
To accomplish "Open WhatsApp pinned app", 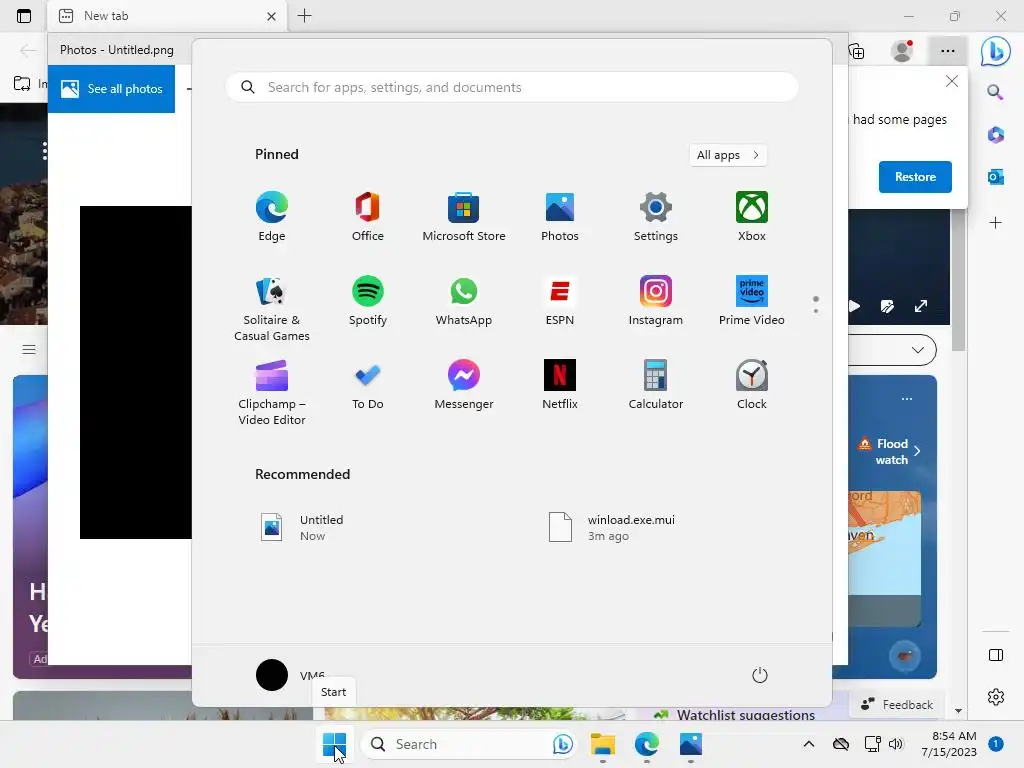I will coord(464,301).
